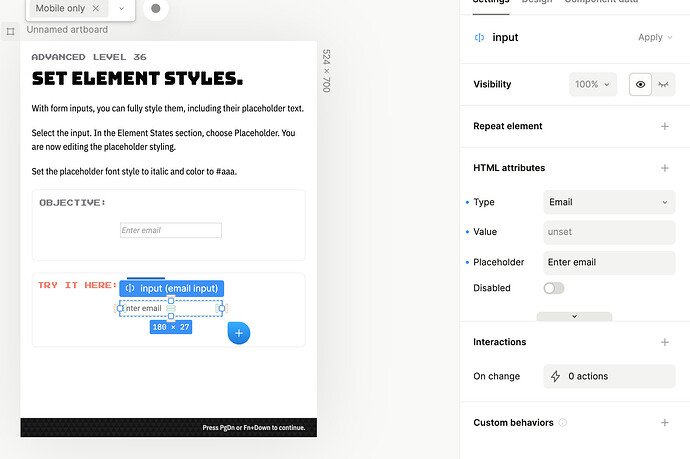Hide element with closed-eye icon
The width and height of the screenshot is (690, 459).
(x=663, y=85)
